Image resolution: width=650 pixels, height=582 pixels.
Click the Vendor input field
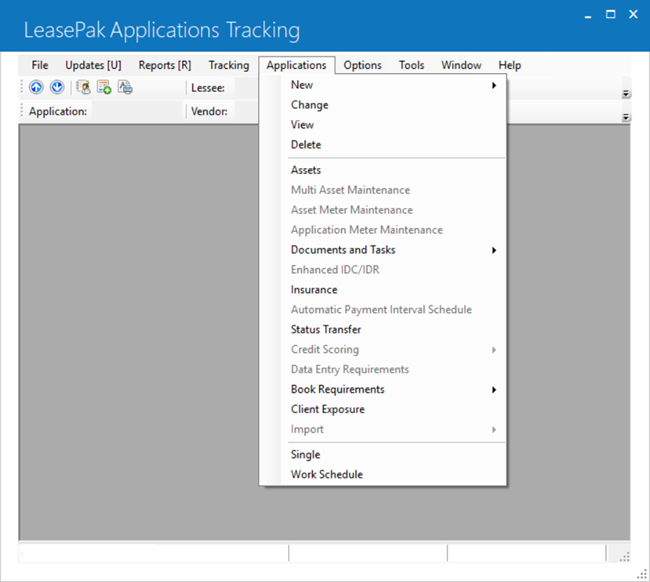247,111
